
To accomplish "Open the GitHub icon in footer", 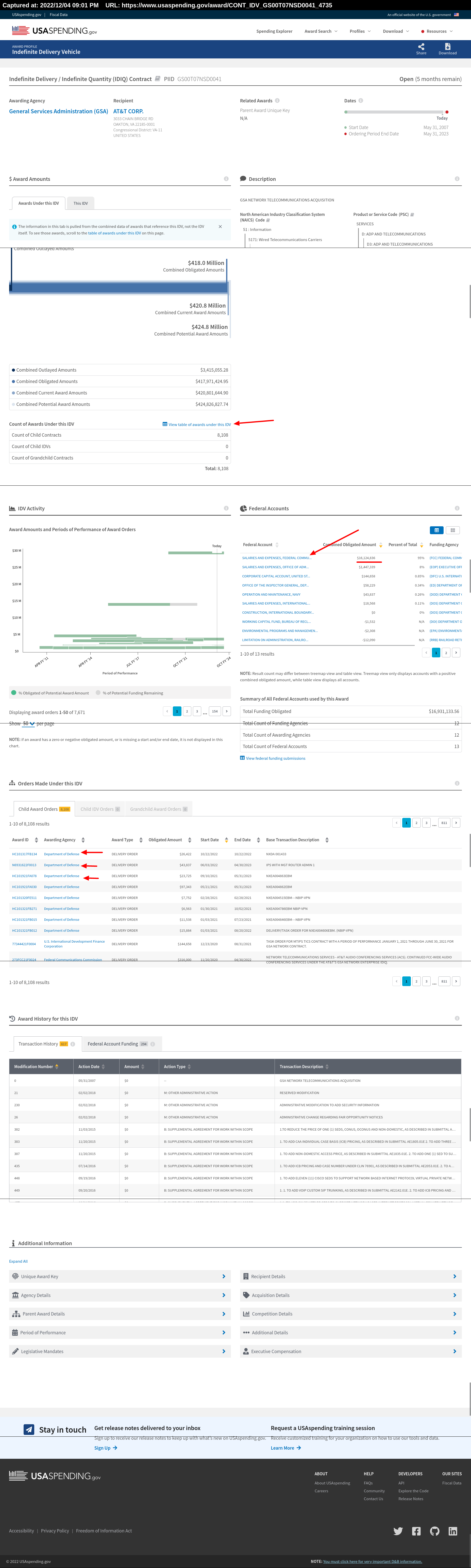I will (x=434, y=1531).
